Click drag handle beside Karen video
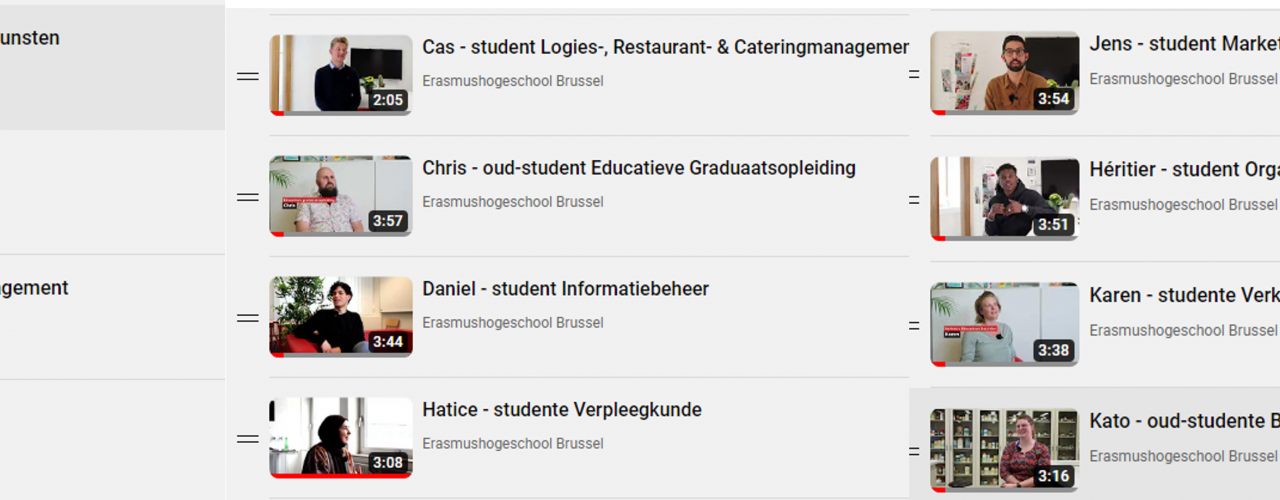1280x500 pixels. coord(914,326)
